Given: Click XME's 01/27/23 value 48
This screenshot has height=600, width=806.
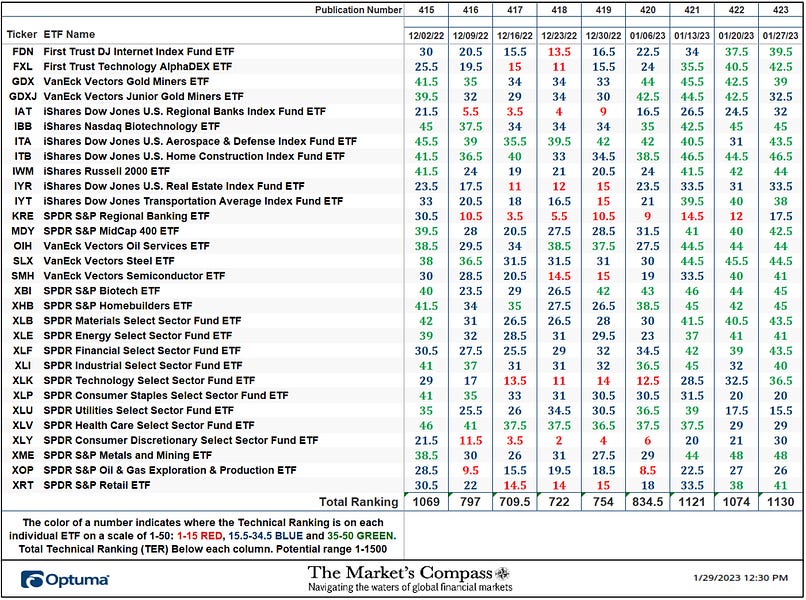Looking at the screenshot, I should pyautogui.click(x=780, y=456).
